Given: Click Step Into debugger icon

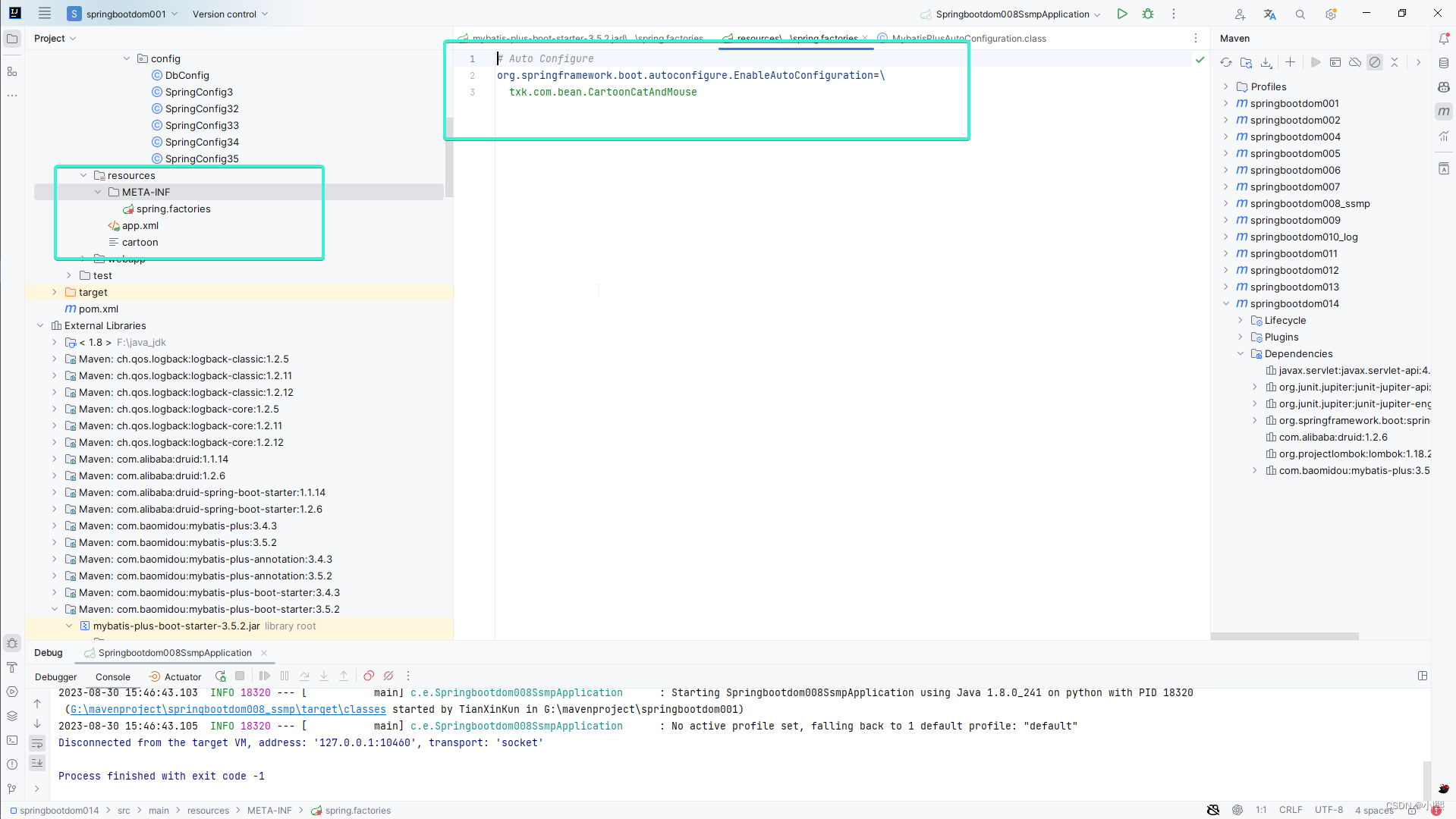Looking at the screenshot, I should 324,676.
